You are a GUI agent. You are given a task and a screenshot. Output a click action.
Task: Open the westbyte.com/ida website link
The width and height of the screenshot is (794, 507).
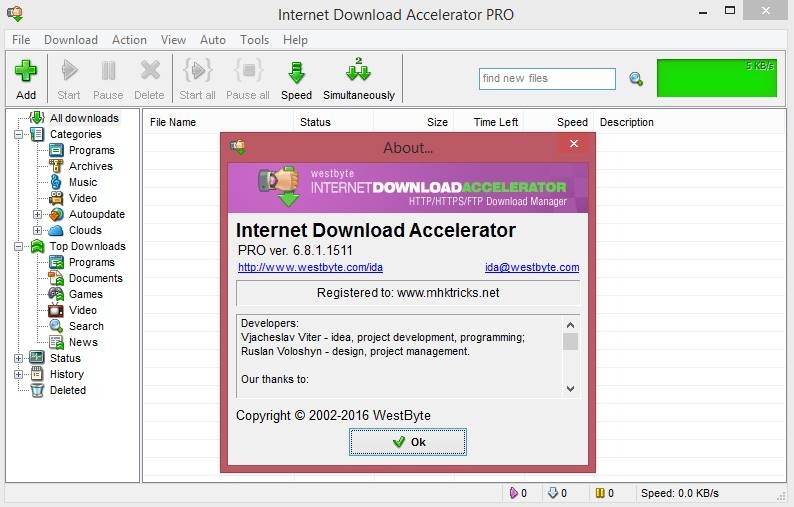tap(310, 267)
